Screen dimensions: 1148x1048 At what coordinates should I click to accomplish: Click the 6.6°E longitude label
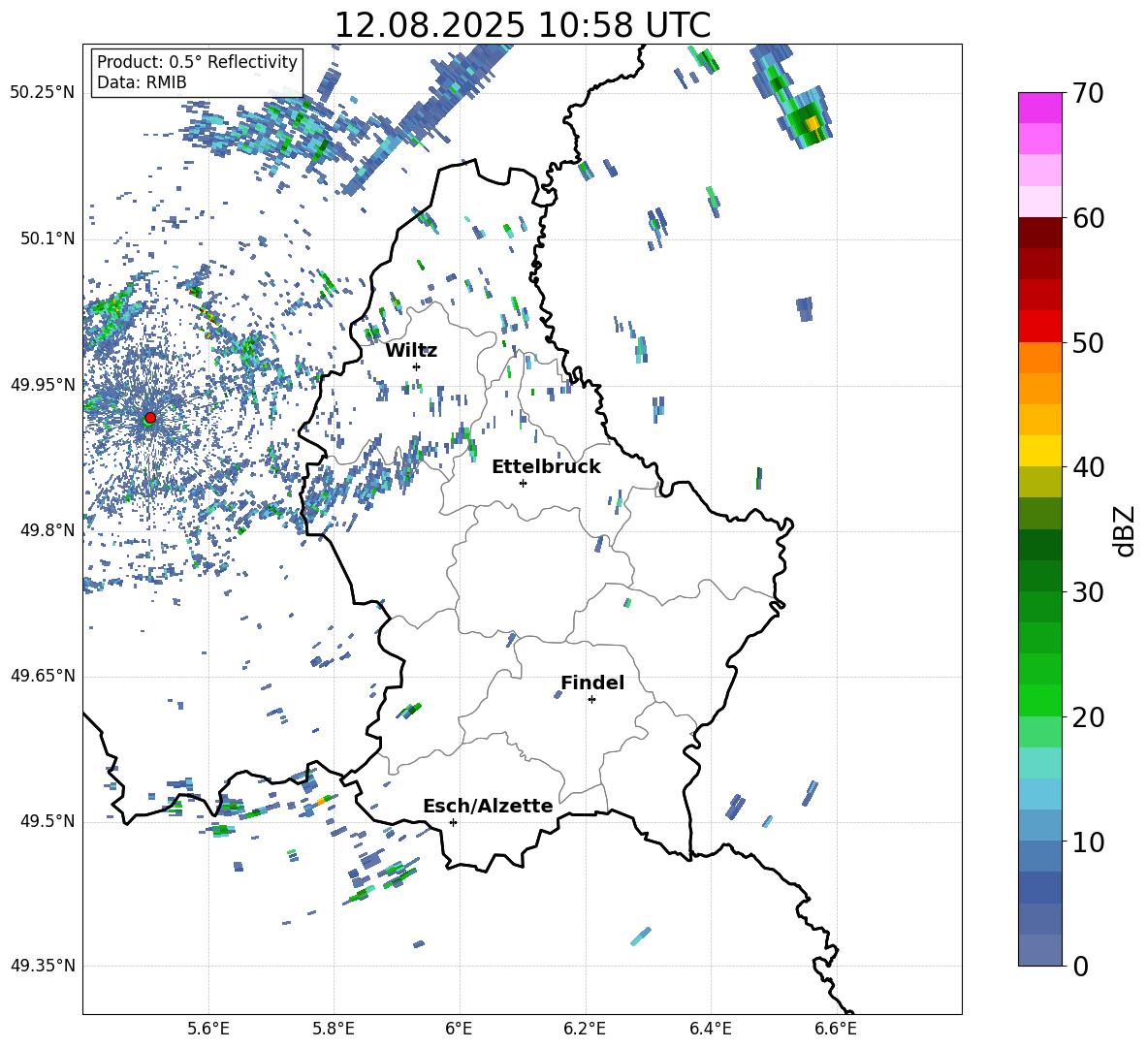[836, 1029]
